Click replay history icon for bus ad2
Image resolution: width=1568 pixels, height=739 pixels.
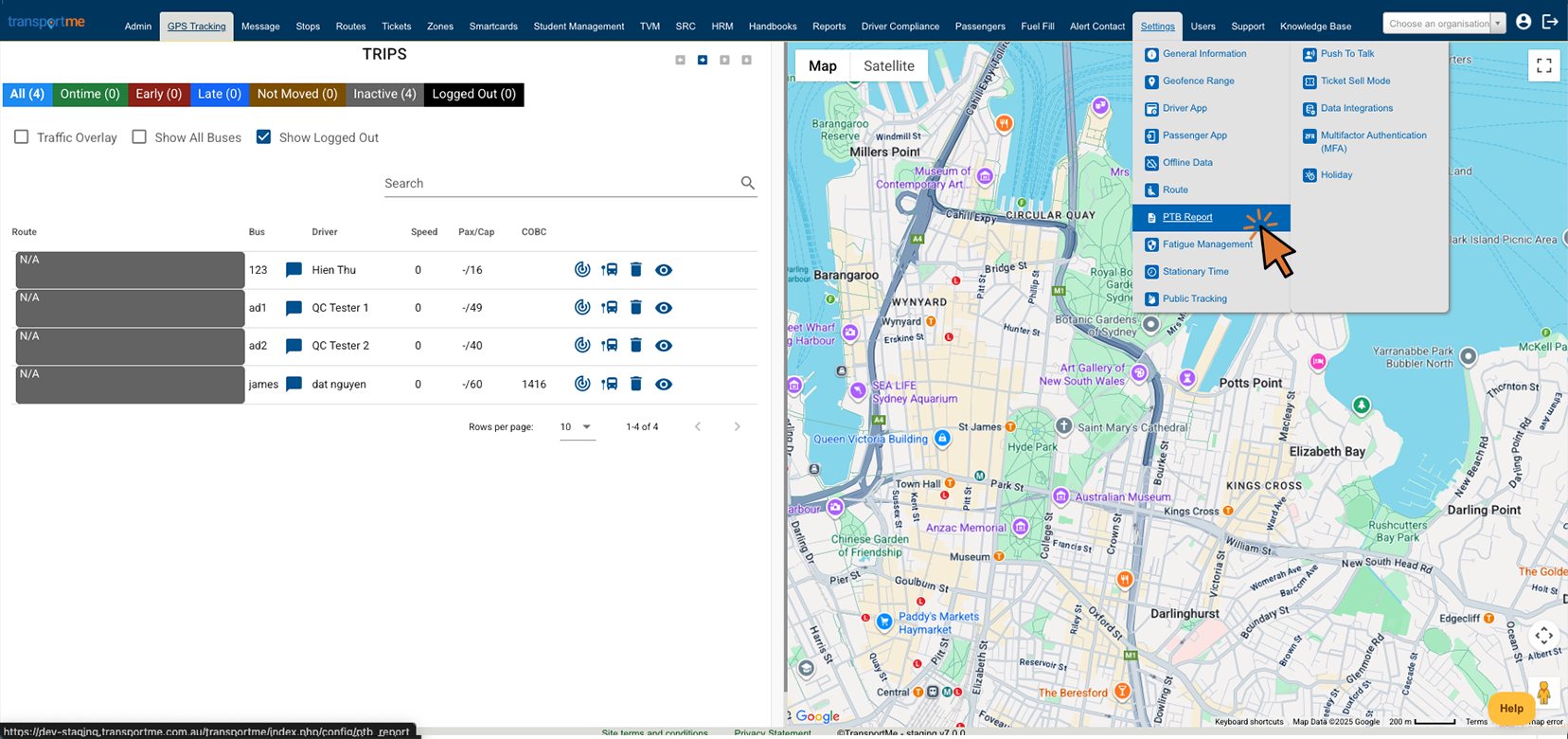(582, 346)
